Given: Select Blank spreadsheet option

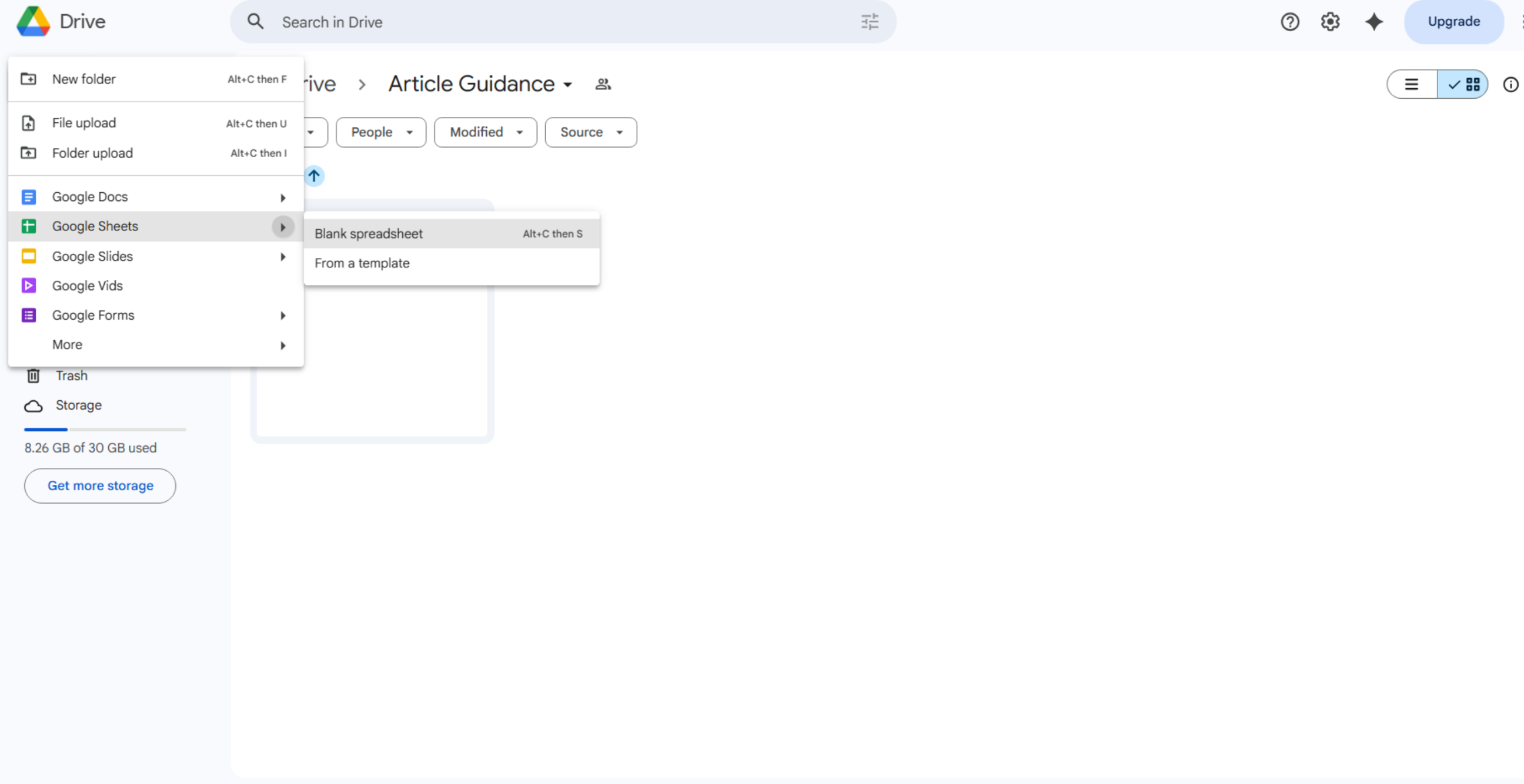Looking at the screenshot, I should 452,233.
